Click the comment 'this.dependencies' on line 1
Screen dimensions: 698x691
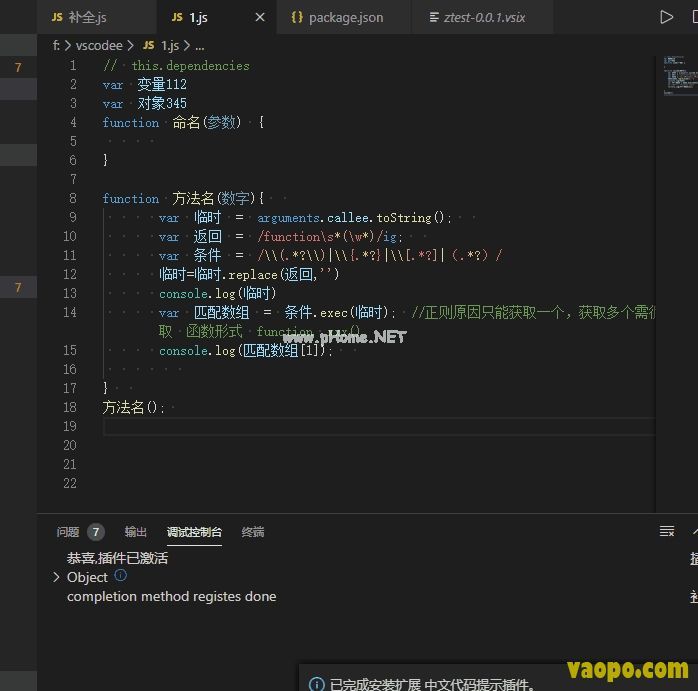(191, 65)
